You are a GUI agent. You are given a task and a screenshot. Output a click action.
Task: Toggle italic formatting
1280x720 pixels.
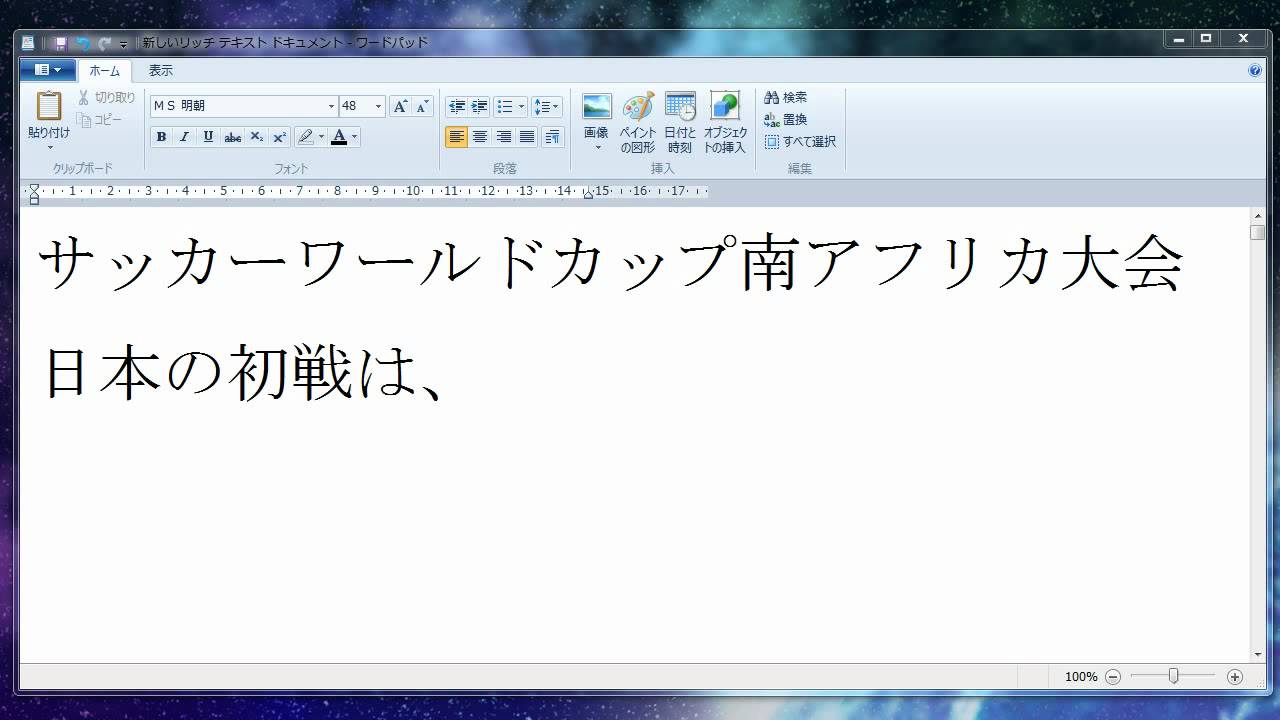click(x=184, y=137)
